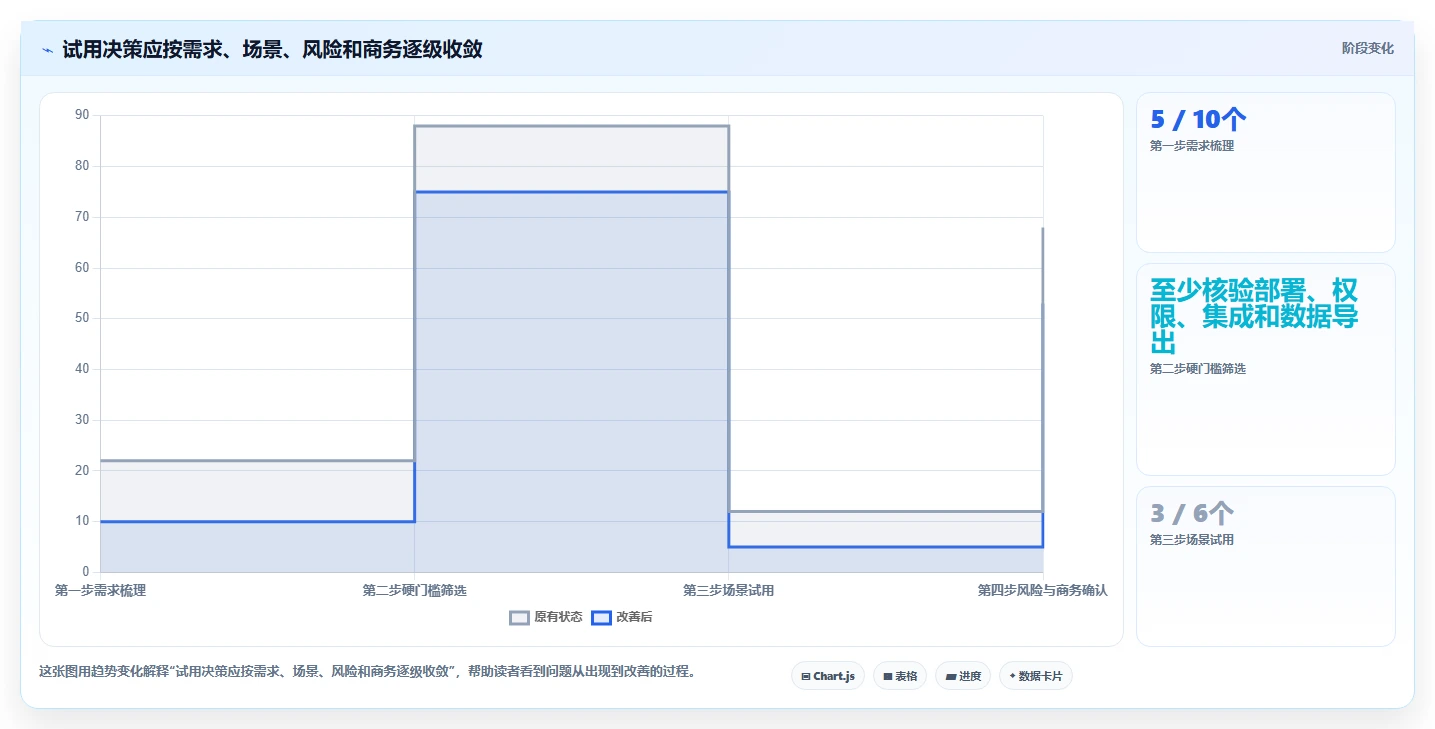This screenshot has width=1435, height=729.
Task: Click the 阶段变化 label in header
Action: point(1367,49)
